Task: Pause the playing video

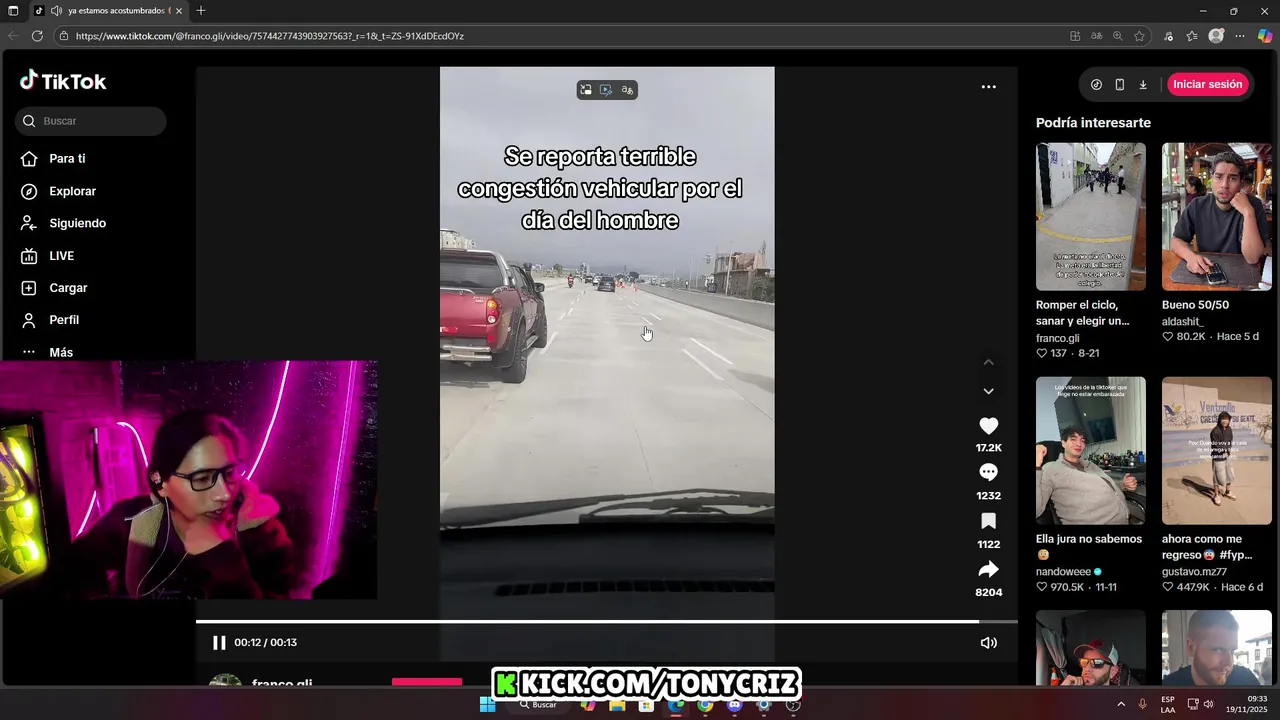Action: tap(219, 643)
